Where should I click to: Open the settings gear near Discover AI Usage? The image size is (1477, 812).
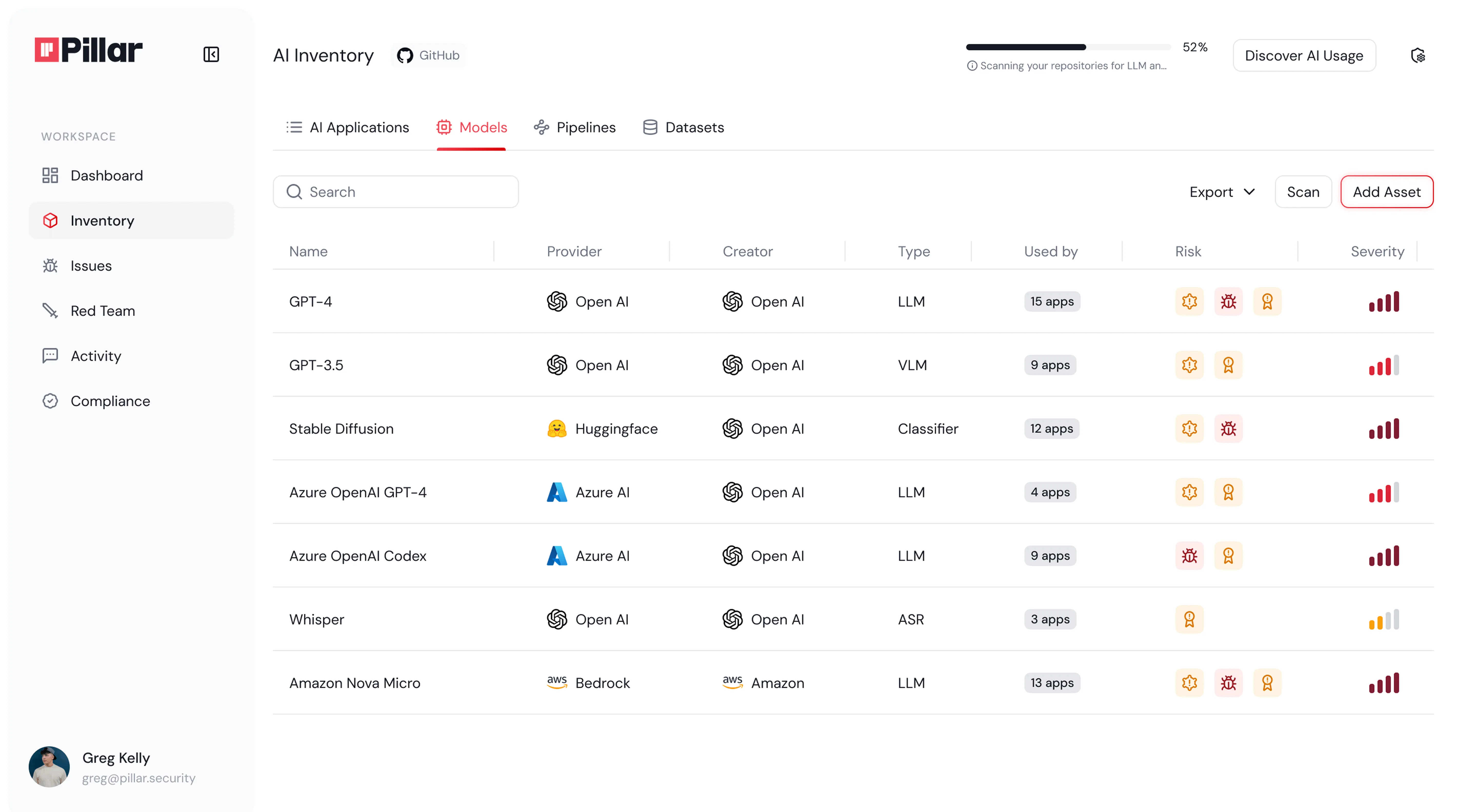pos(1418,55)
